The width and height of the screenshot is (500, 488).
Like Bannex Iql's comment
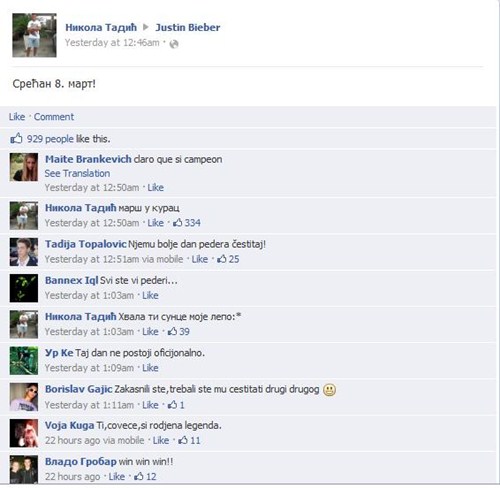pyautogui.click(x=150, y=295)
